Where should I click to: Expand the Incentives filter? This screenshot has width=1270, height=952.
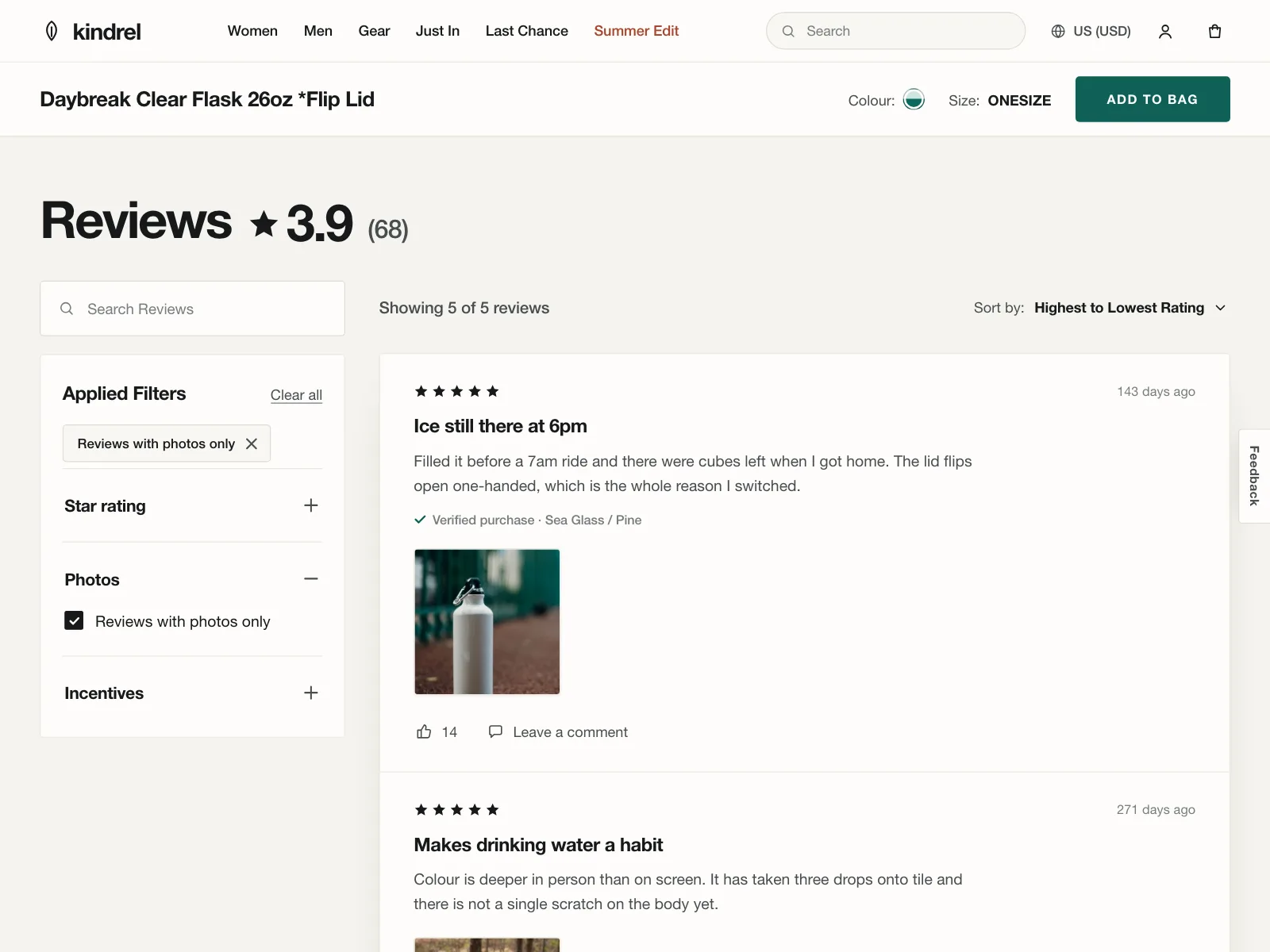pyautogui.click(x=311, y=693)
